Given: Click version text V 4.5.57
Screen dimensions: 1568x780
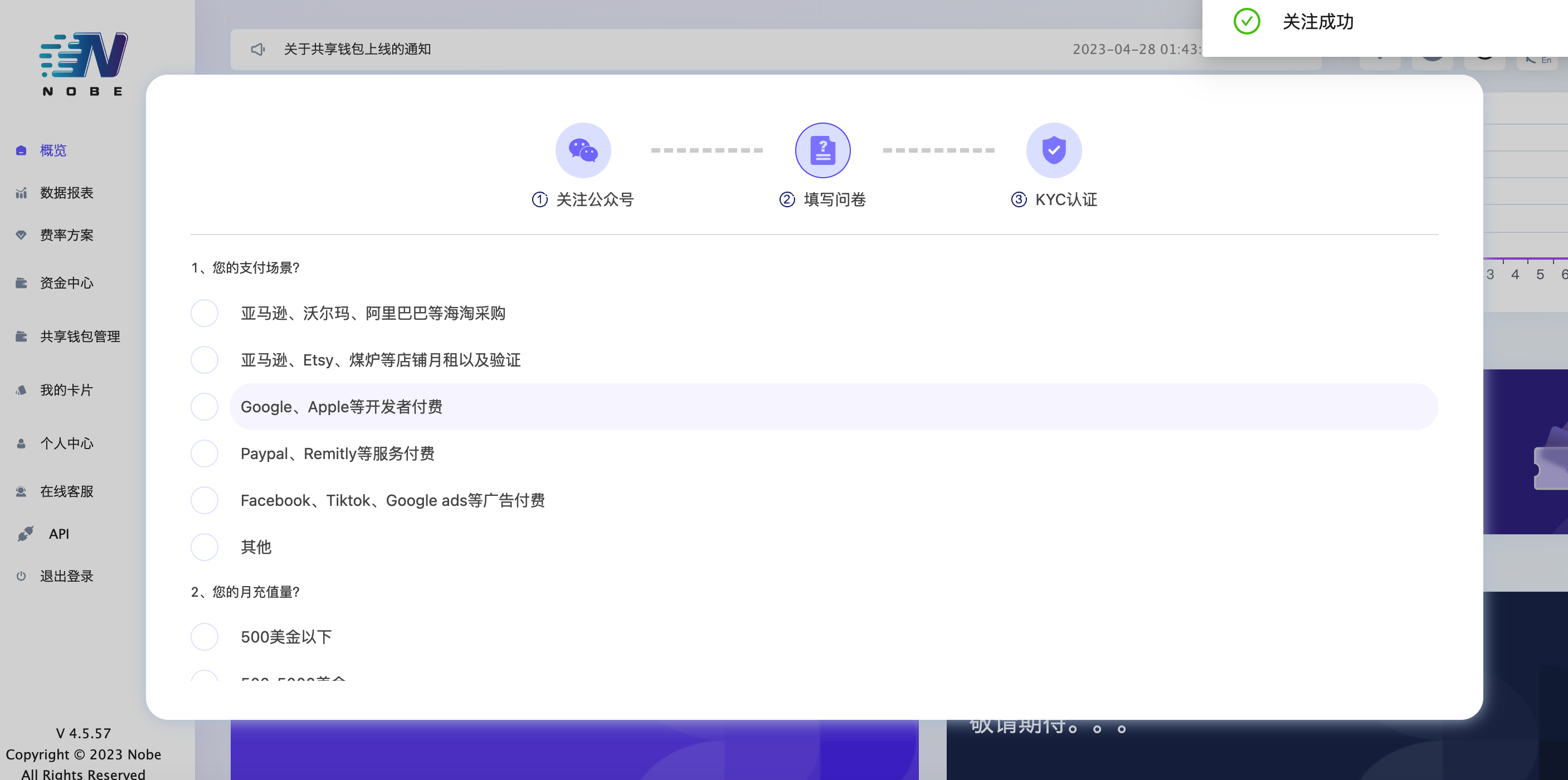Looking at the screenshot, I should tap(84, 733).
